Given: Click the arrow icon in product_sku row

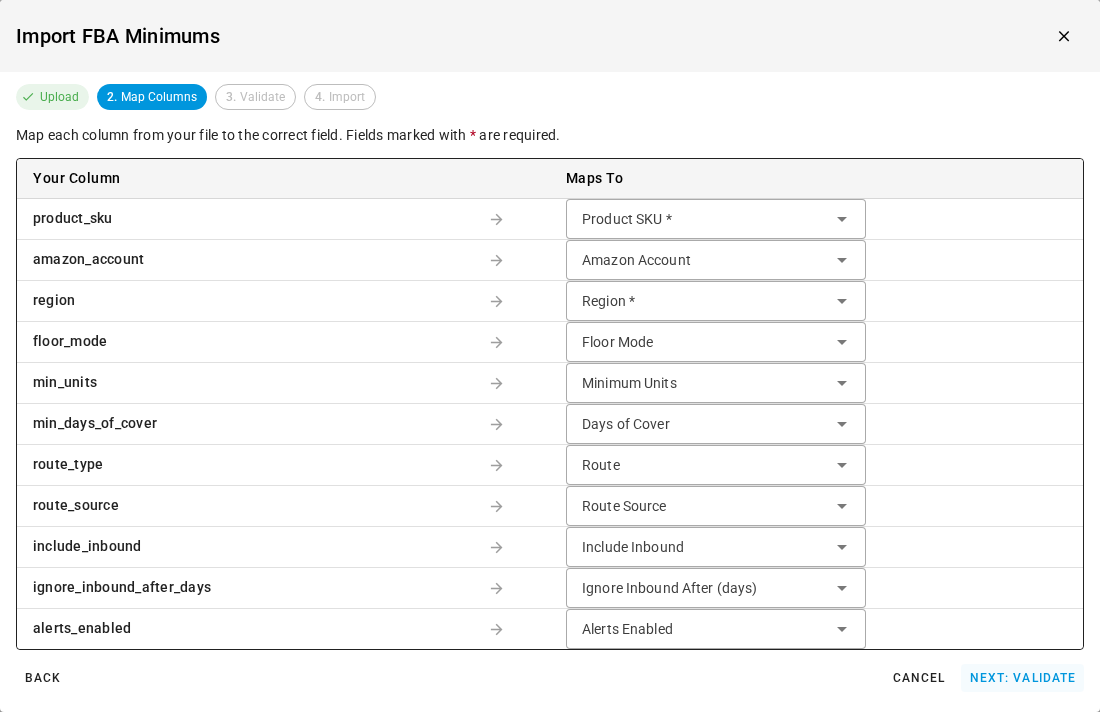Looking at the screenshot, I should click(x=497, y=220).
